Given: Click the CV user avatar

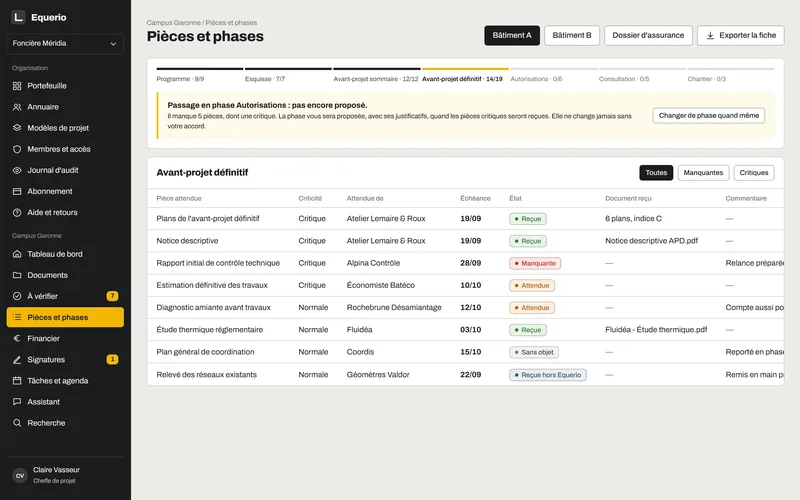Looking at the screenshot, I should [19, 476].
